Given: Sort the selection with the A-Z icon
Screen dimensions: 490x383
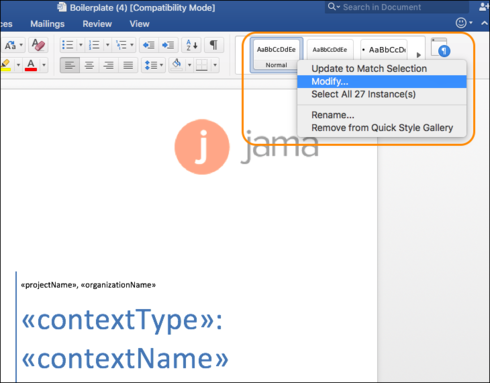Looking at the screenshot, I should [x=192, y=45].
